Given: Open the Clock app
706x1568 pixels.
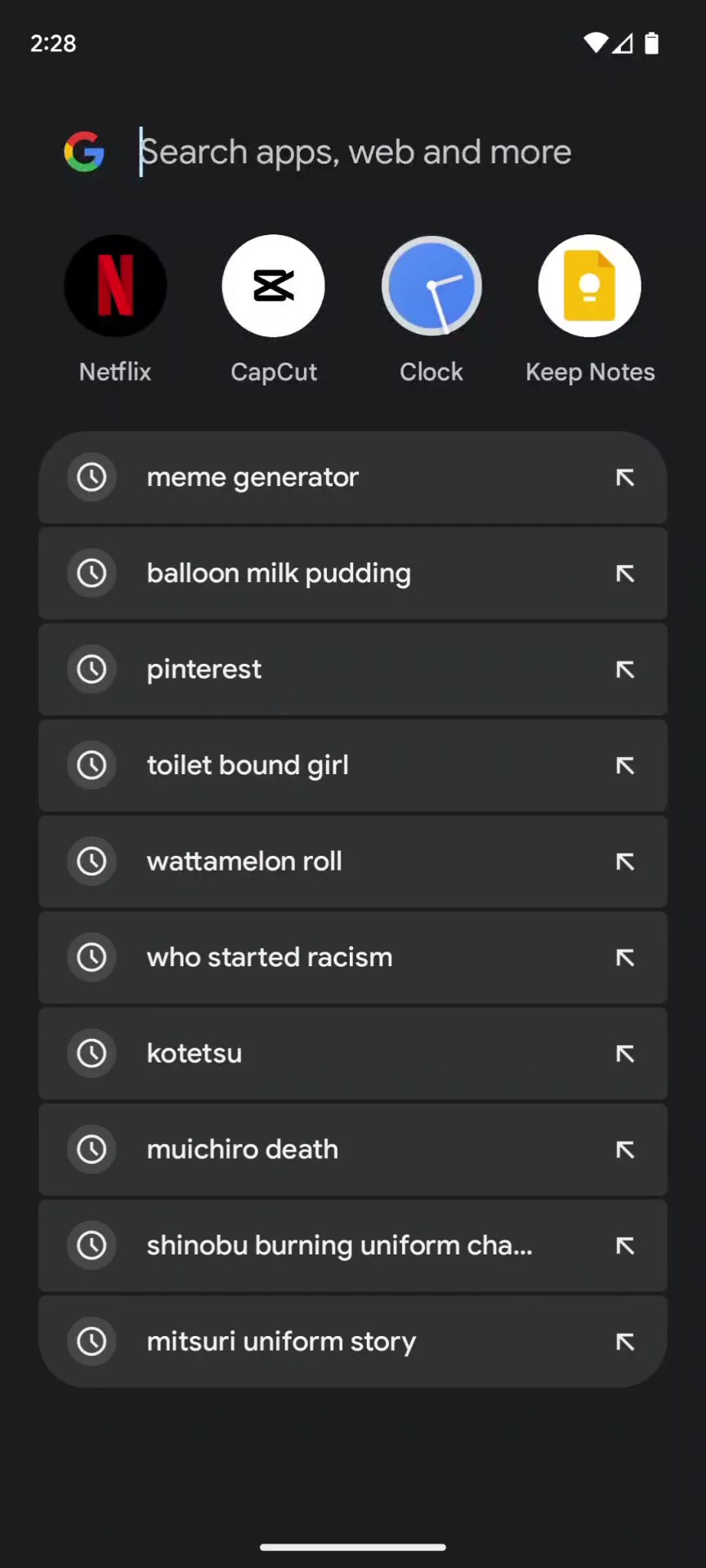Looking at the screenshot, I should (431, 286).
